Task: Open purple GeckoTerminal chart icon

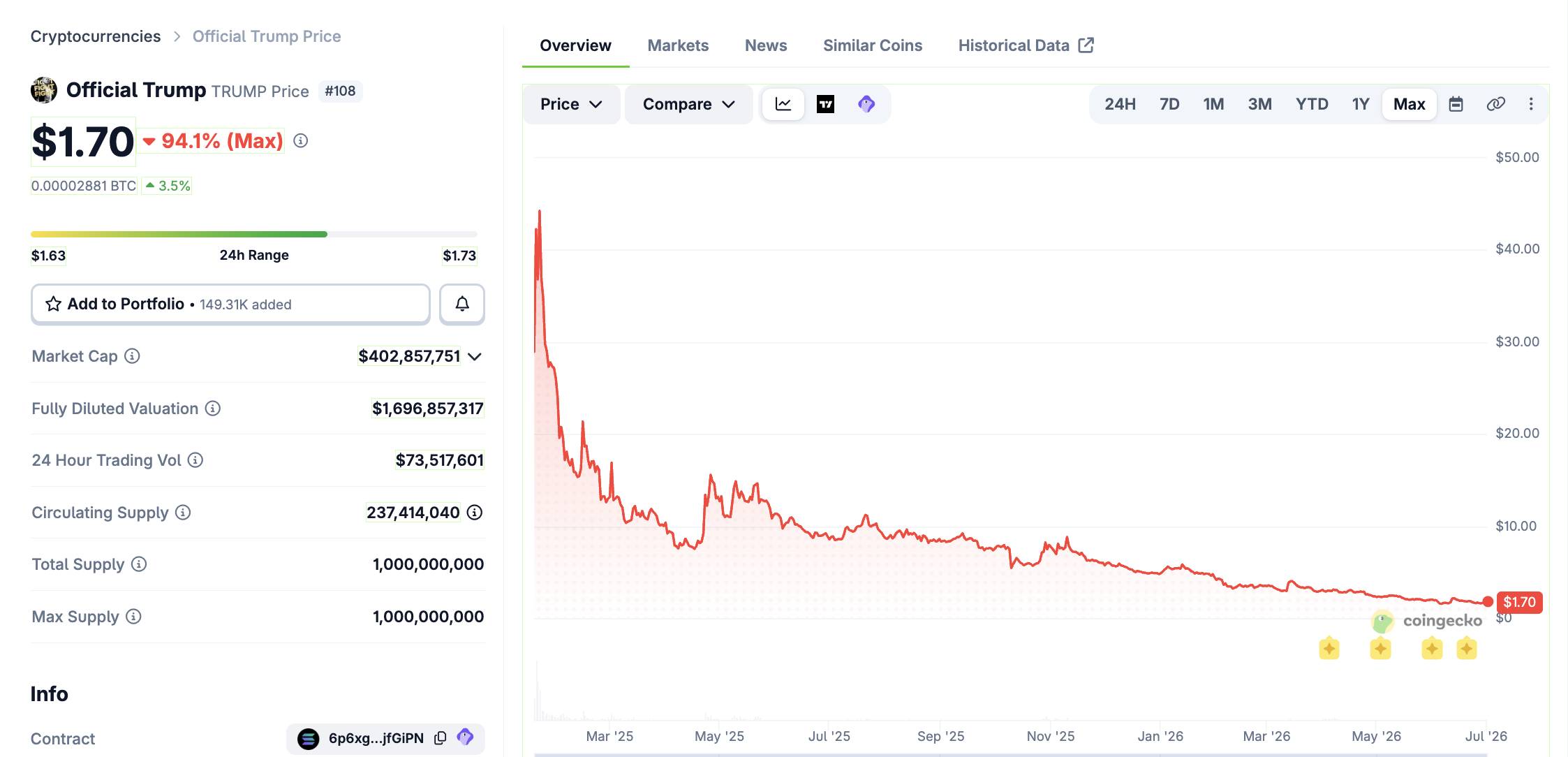Action: pyautogui.click(x=866, y=104)
